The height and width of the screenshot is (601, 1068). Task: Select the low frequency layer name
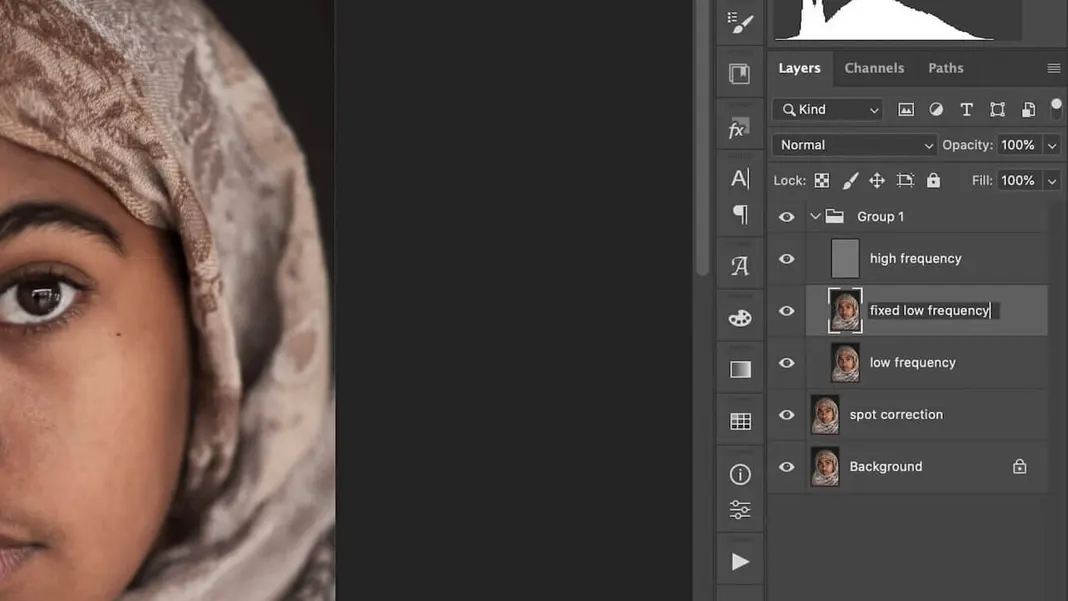tap(913, 363)
